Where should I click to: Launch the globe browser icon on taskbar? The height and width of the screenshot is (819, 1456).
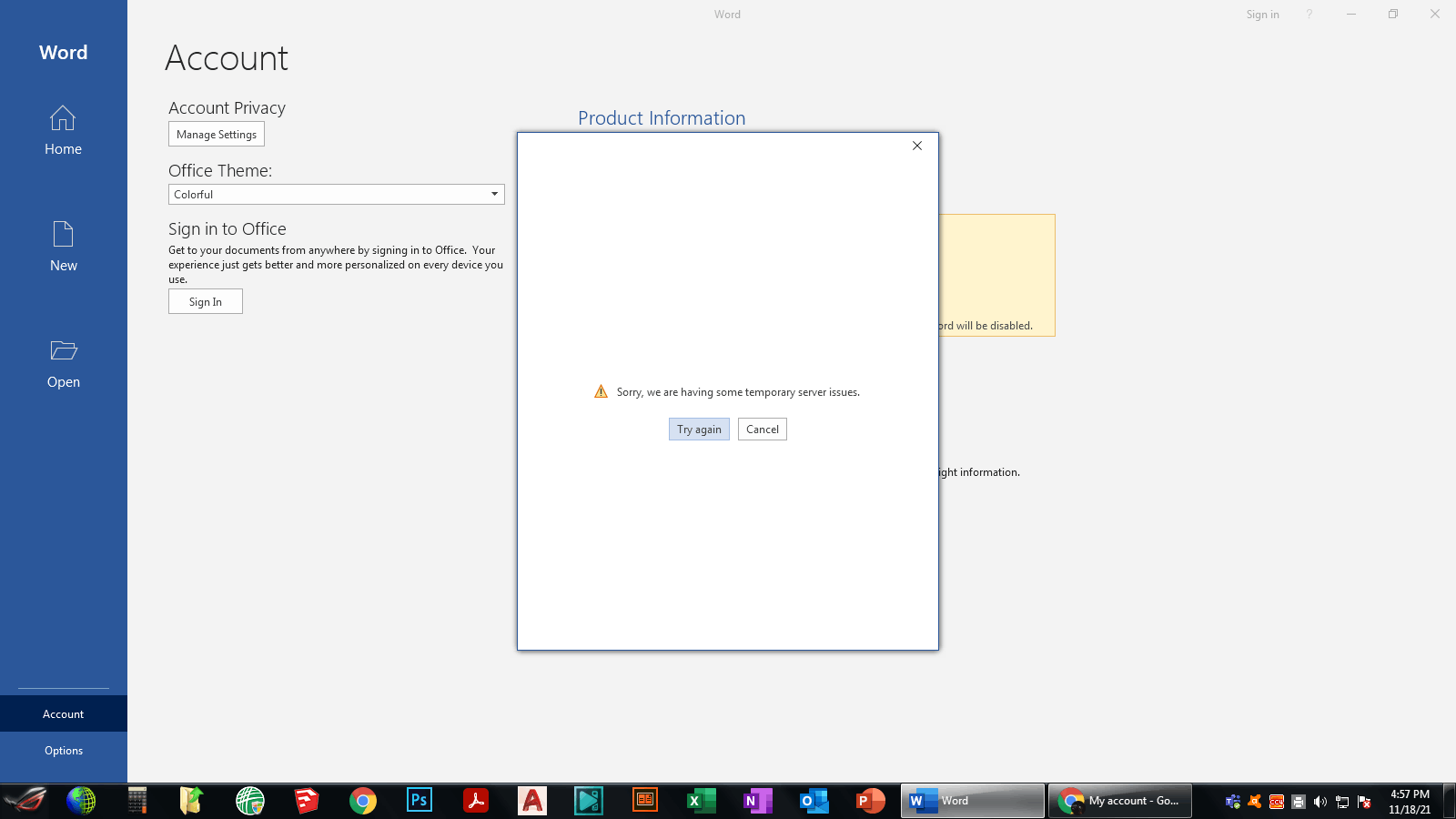click(81, 801)
